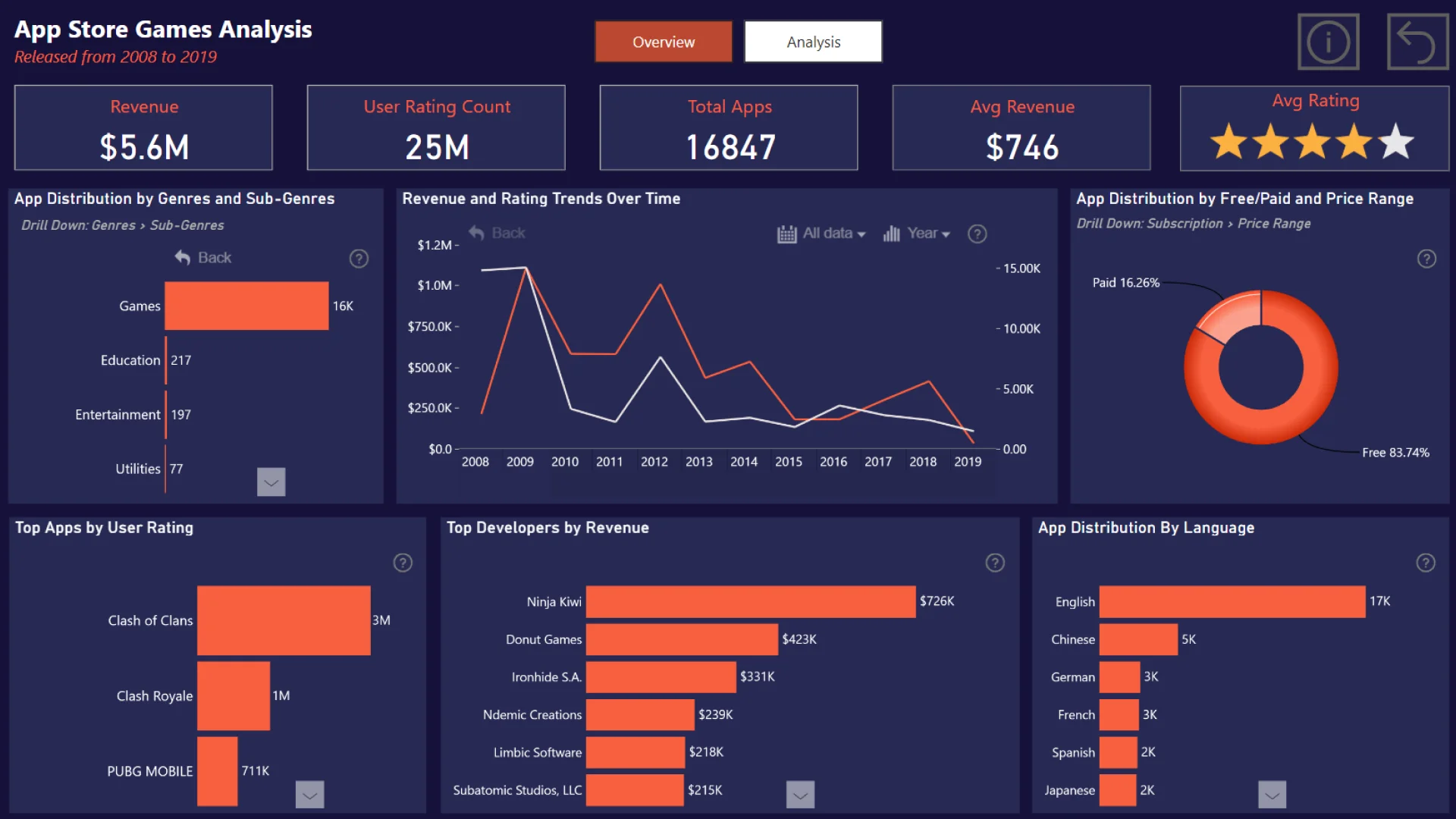
Task: Click the Ninja Kiwi revenue bar
Action: 751,601
